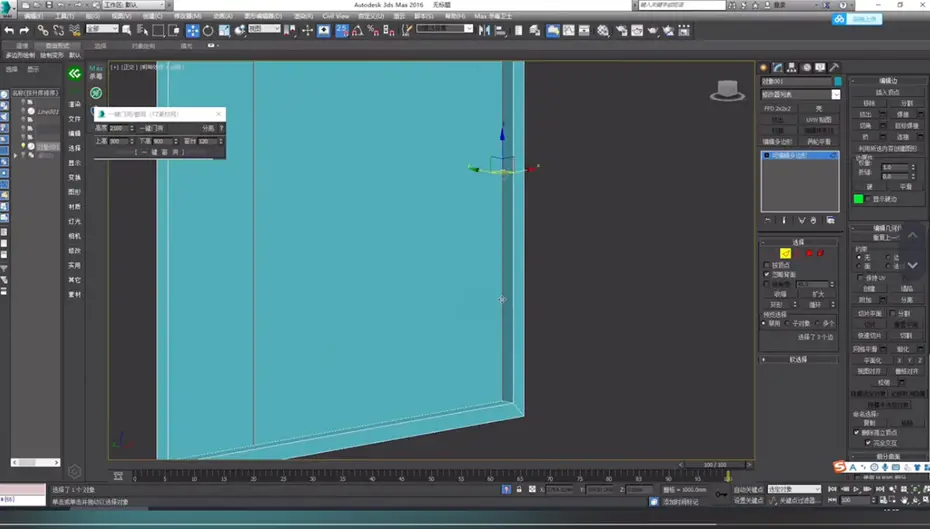Select the 无 constraint radio button

[x=859, y=257]
